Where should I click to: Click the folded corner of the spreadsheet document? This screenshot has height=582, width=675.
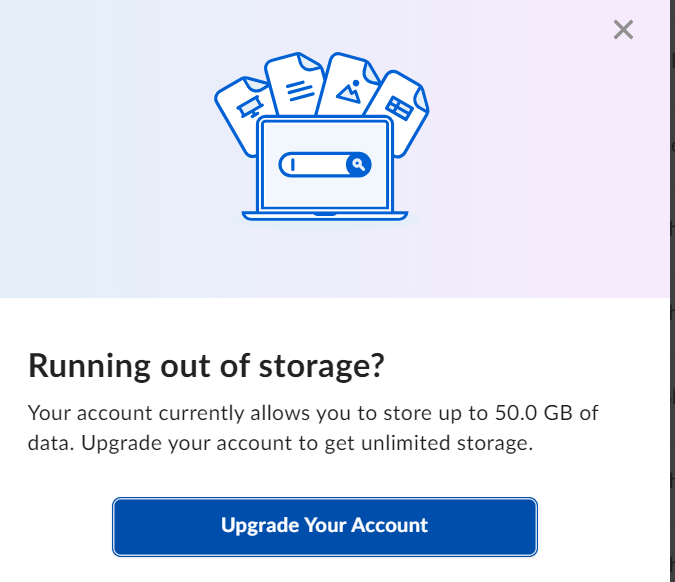point(420,98)
